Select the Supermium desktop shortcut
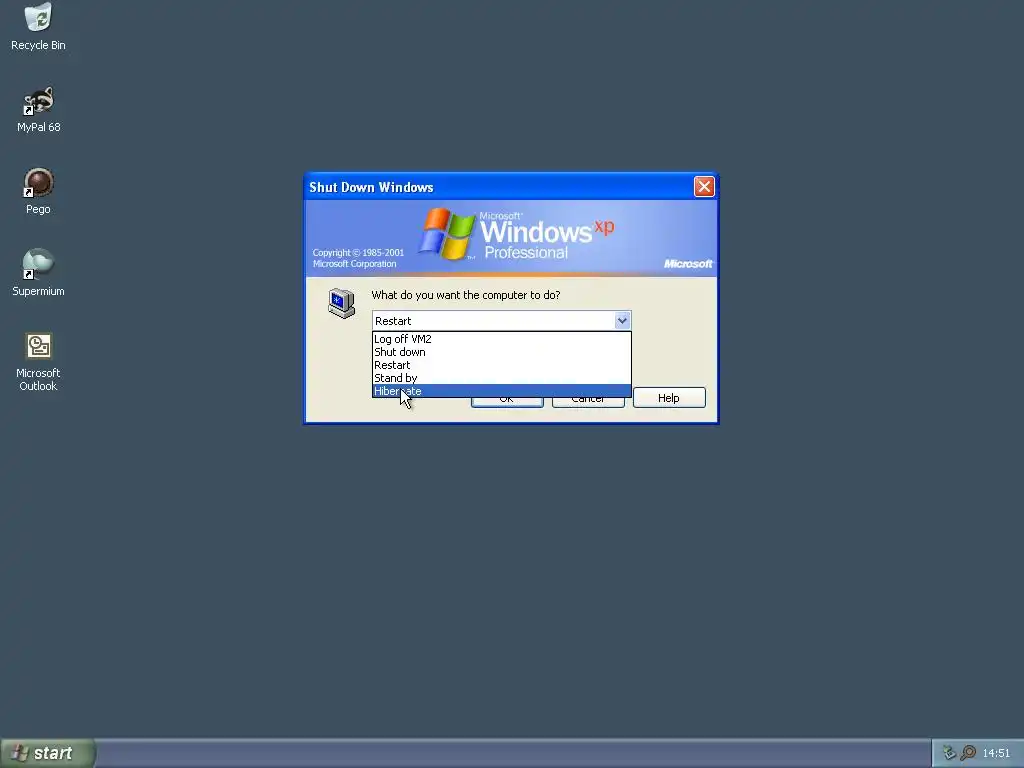 [x=38, y=274]
